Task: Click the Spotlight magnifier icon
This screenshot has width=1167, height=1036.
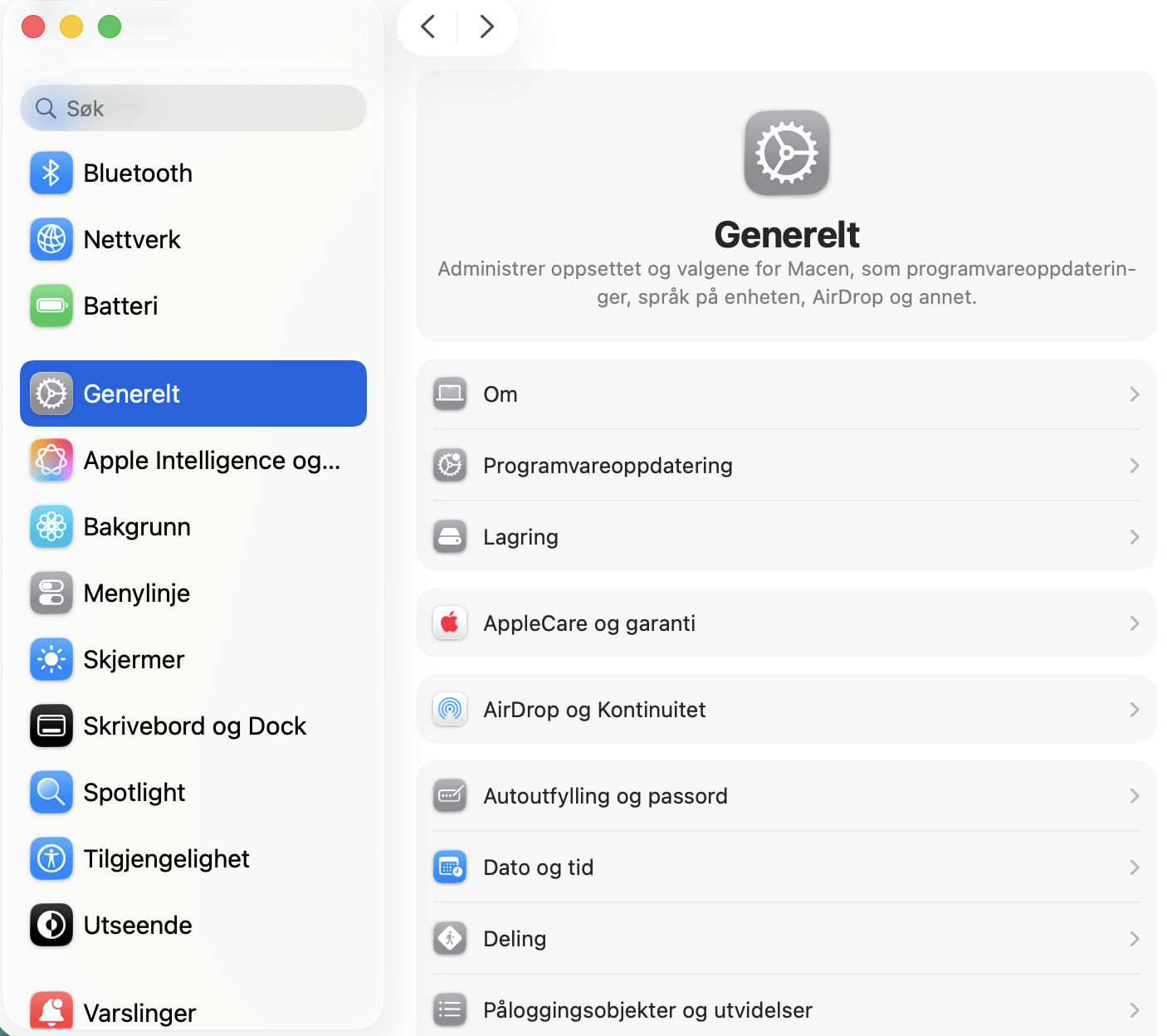Action: [51, 792]
